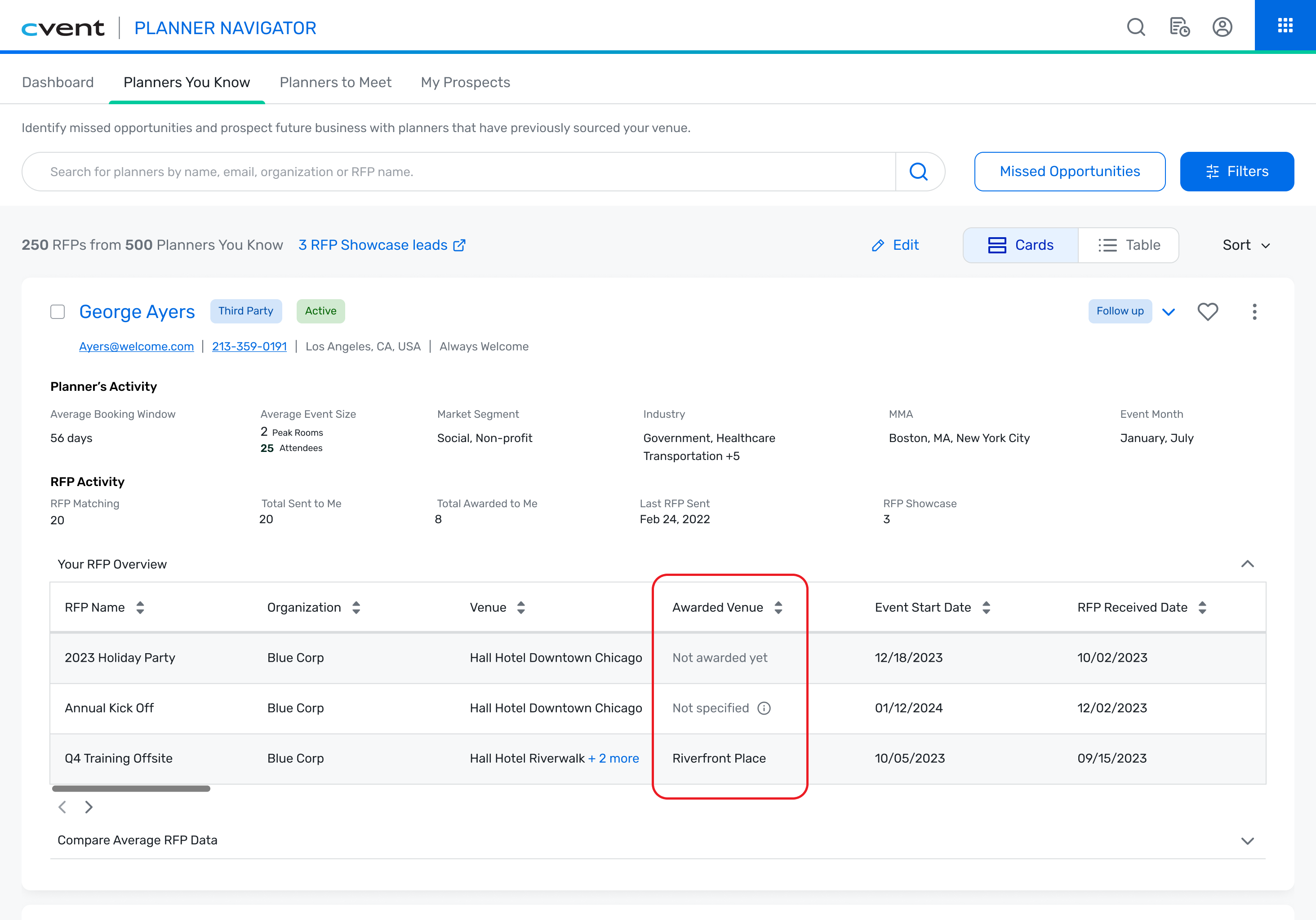Open the Sort dropdown

click(x=1247, y=245)
